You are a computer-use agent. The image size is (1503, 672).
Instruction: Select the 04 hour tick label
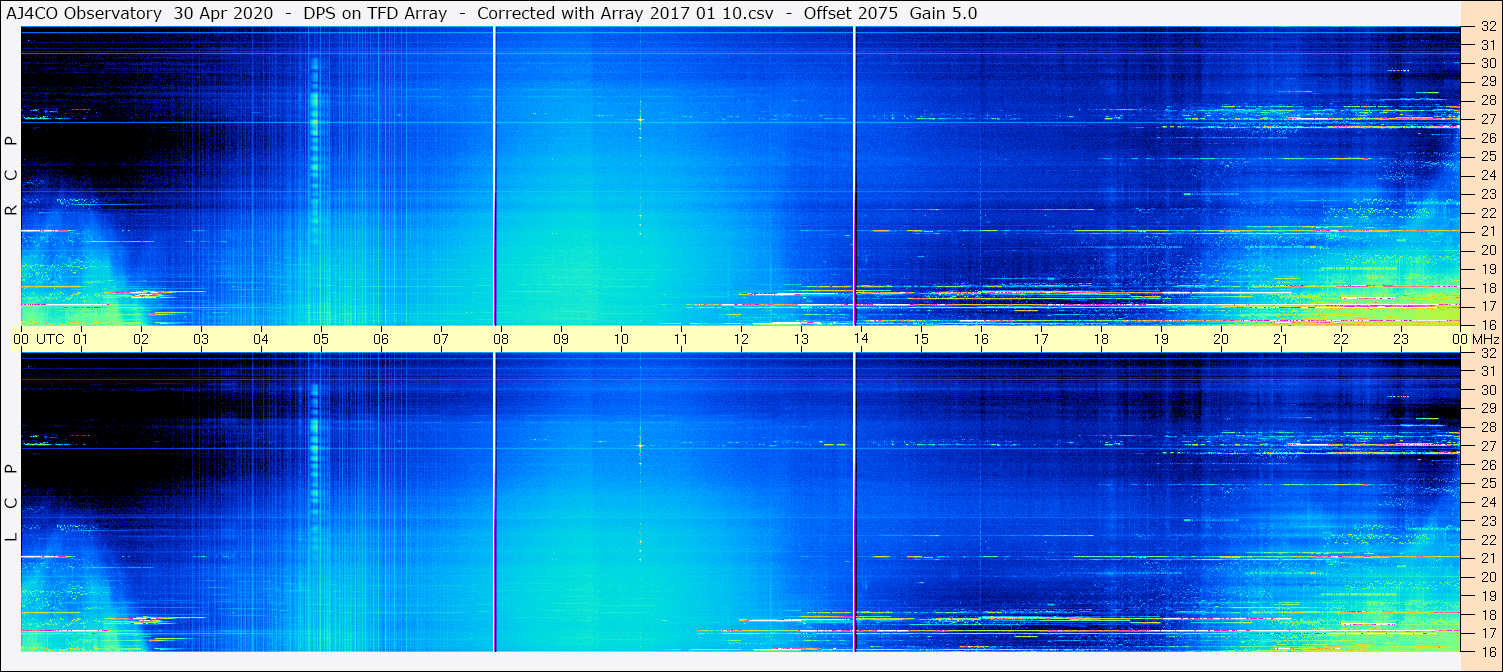tap(261, 340)
